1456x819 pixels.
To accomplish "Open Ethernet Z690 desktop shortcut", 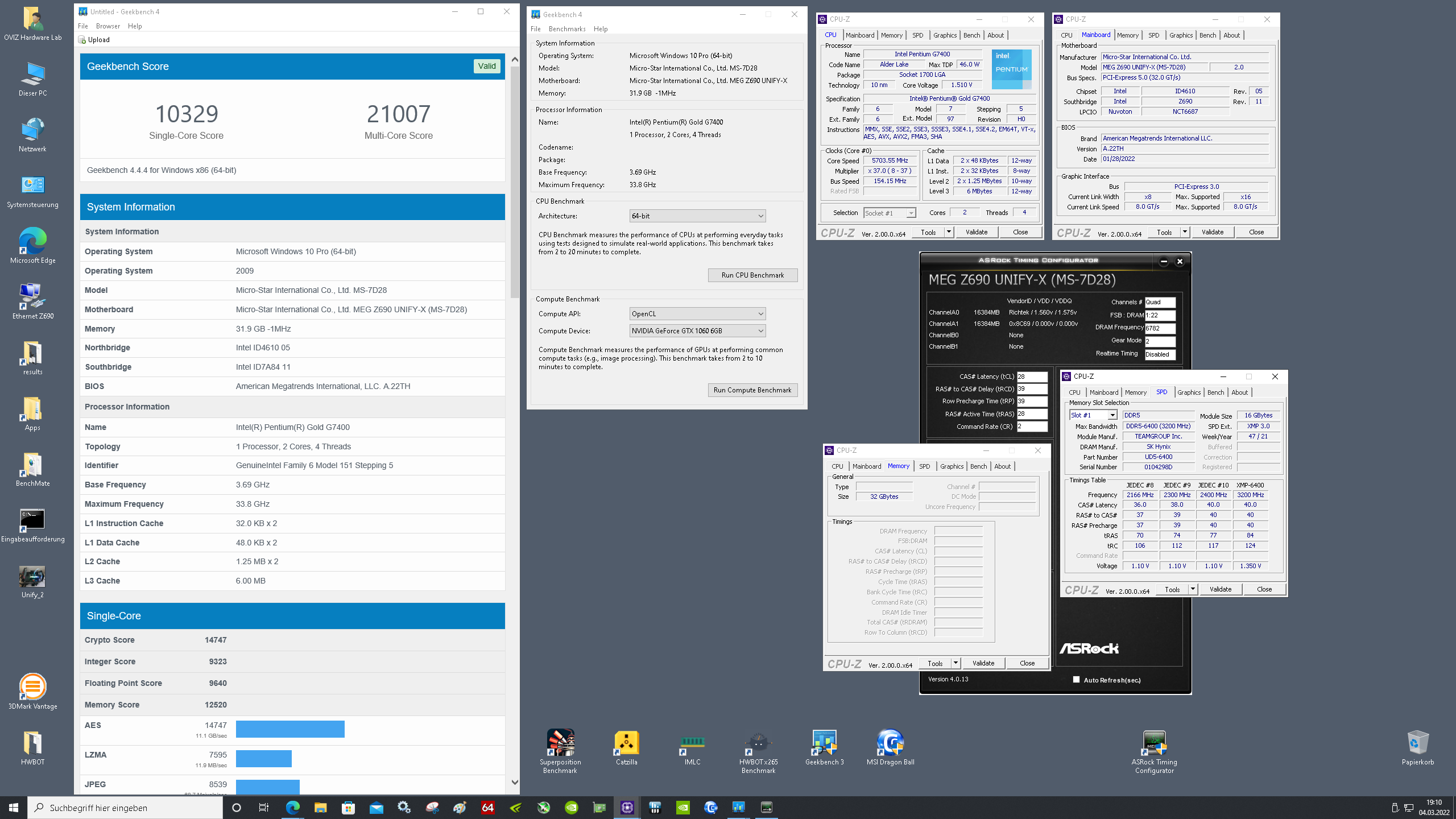I will [x=32, y=302].
